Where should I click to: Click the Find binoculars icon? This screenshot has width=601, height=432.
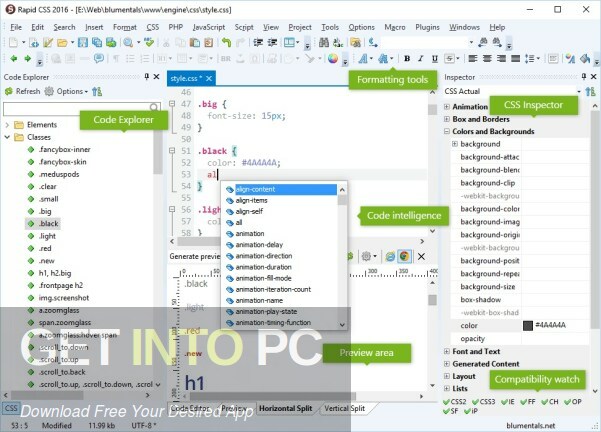click(x=324, y=43)
